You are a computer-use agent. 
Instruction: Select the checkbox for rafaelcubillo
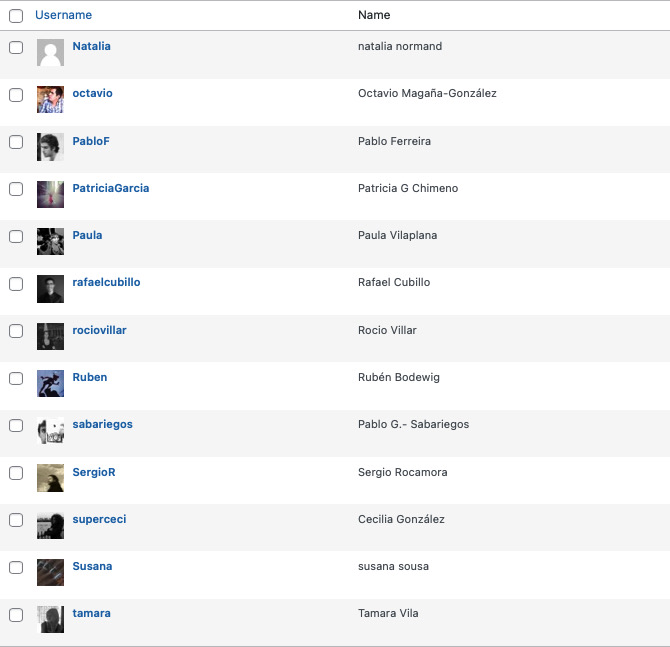point(16,284)
